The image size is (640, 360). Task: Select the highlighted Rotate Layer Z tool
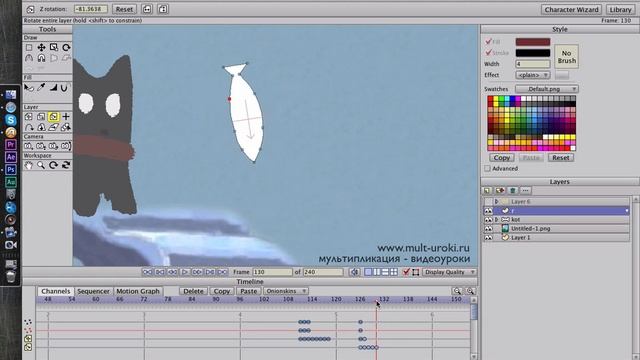pyautogui.click(x=53, y=117)
